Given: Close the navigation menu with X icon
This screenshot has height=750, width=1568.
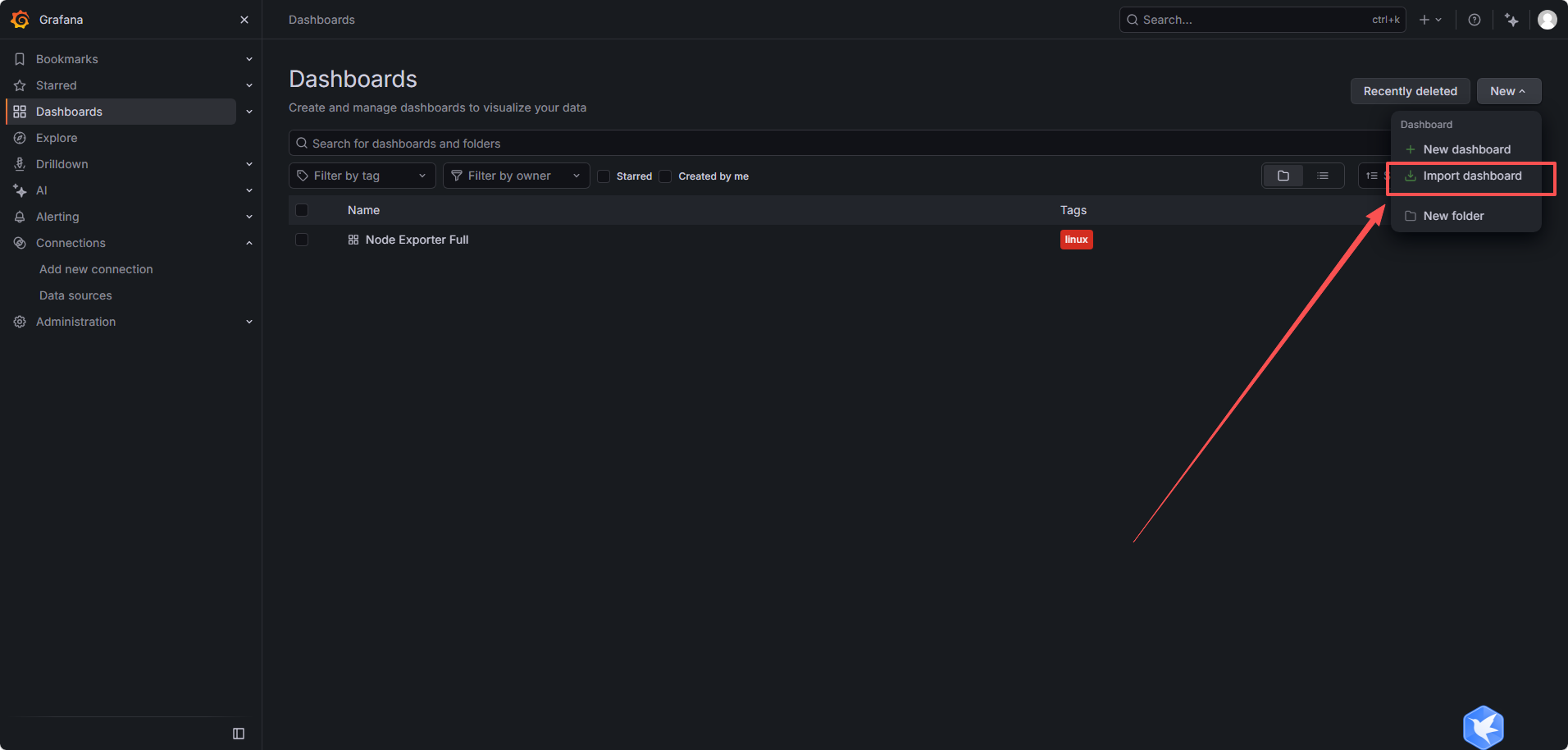Looking at the screenshot, I should [244, 20].
